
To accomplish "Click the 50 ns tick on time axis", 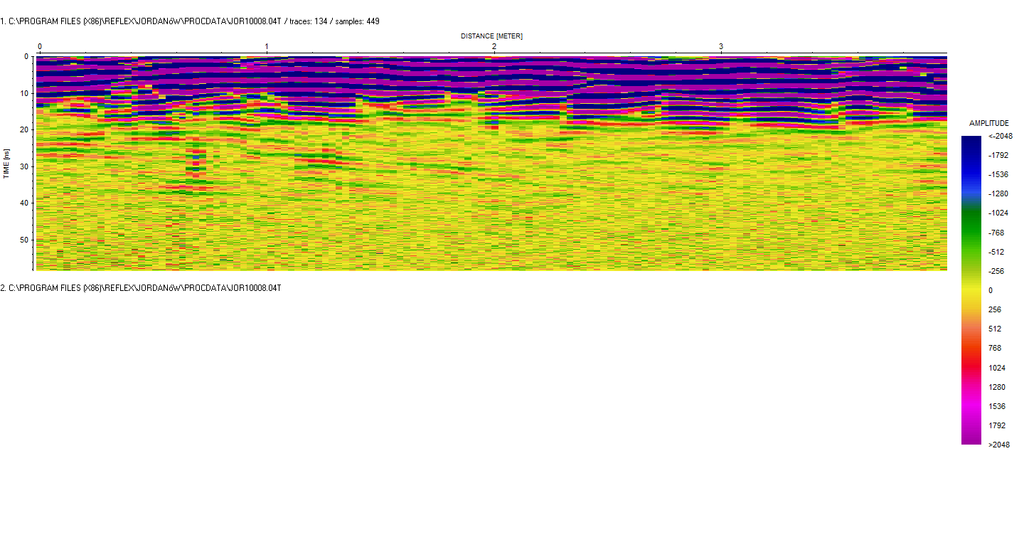I will (x=25, y=240).
